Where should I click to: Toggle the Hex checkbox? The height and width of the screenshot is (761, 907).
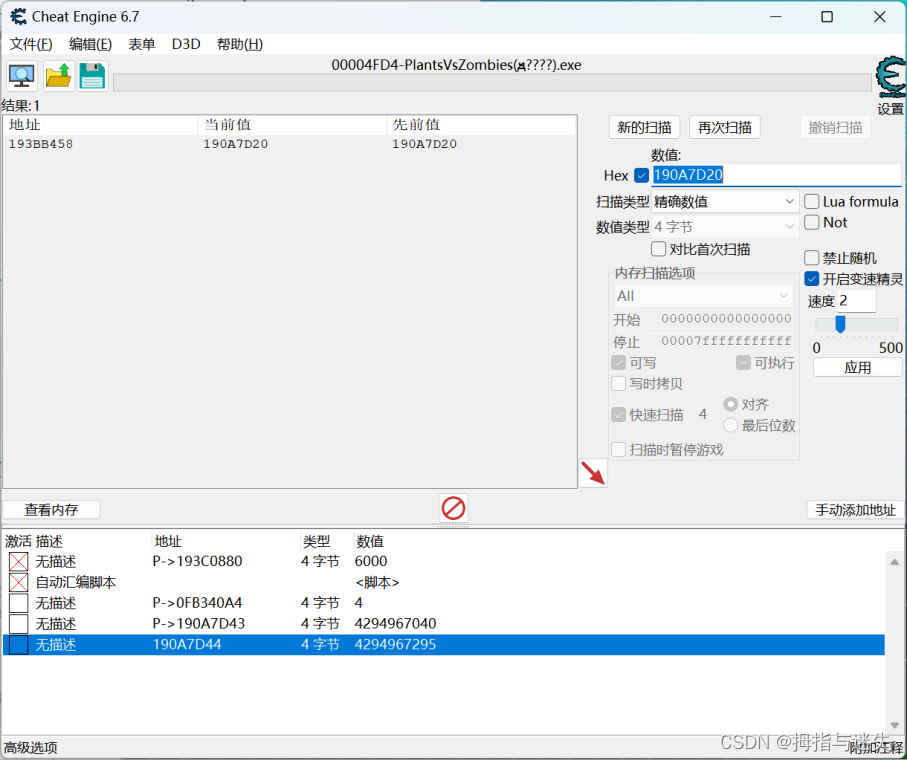641,175
